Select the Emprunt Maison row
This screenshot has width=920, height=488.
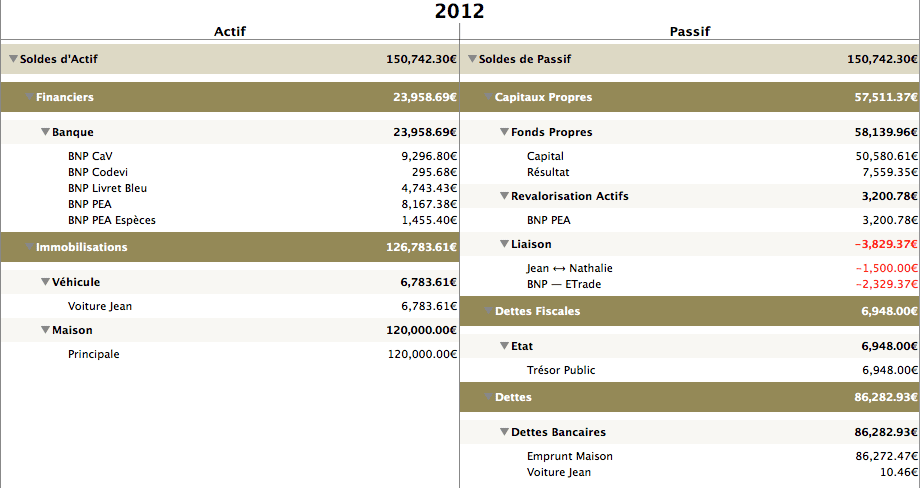coord(690,456)
